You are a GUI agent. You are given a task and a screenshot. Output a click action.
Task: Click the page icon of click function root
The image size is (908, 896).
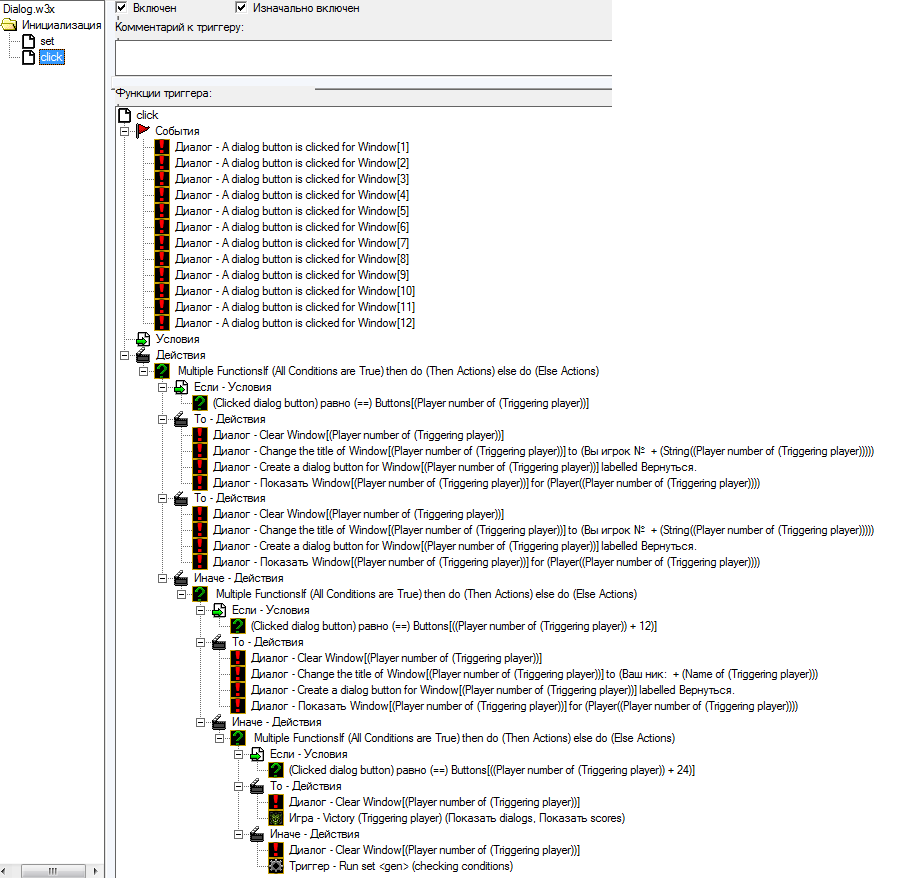[x=125, y=115]
